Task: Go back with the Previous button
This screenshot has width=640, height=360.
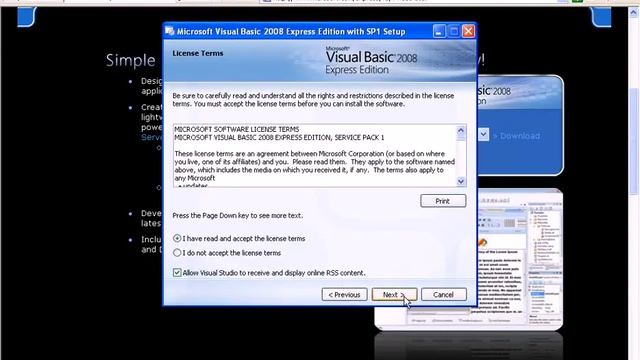Action: [344, 294]
